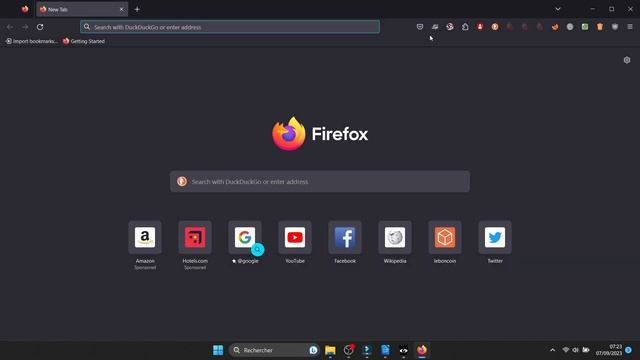Screen dimensions: 640x360
Task: Click the green square extension icon
Action: pos(585,27)
